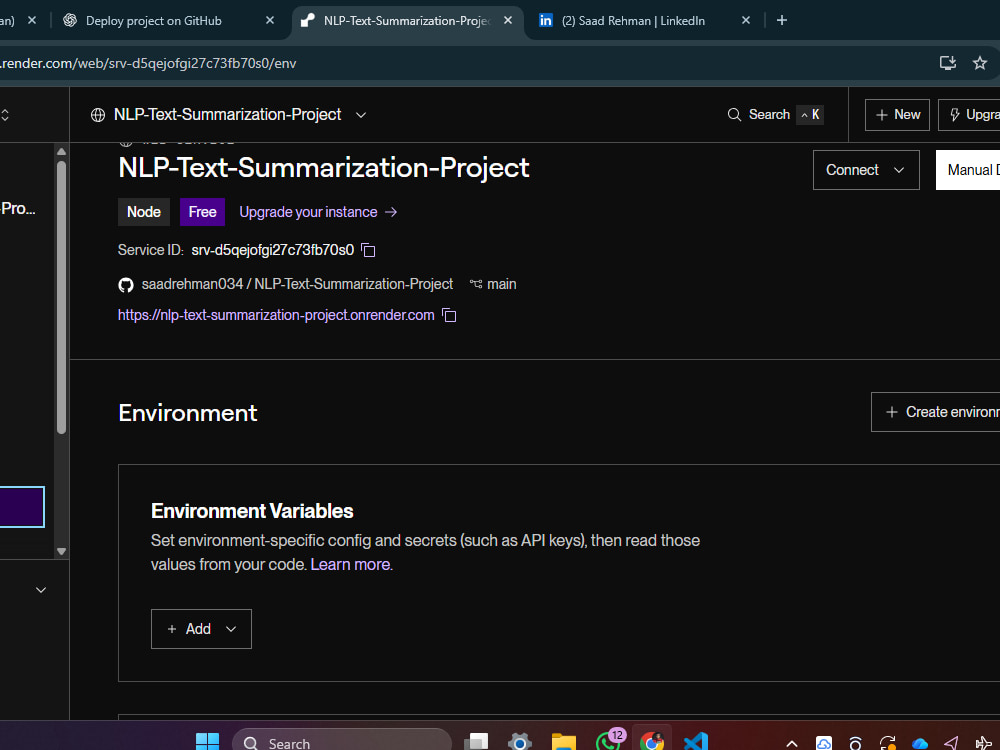1000x750 pixels.
Task: Click the Service ID value srv-d5qejofgi27c73fb70s0
Action: coord(272,250)
